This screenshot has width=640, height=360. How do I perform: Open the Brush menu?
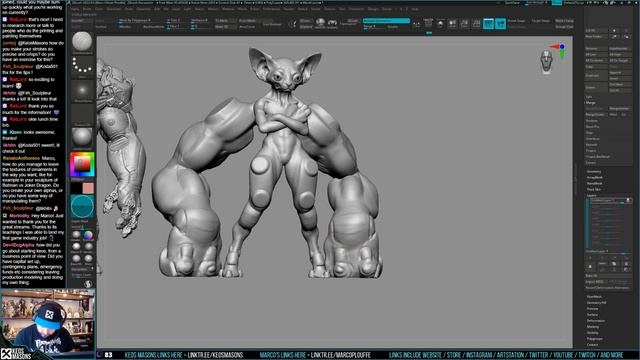click(x=87, y=9)
